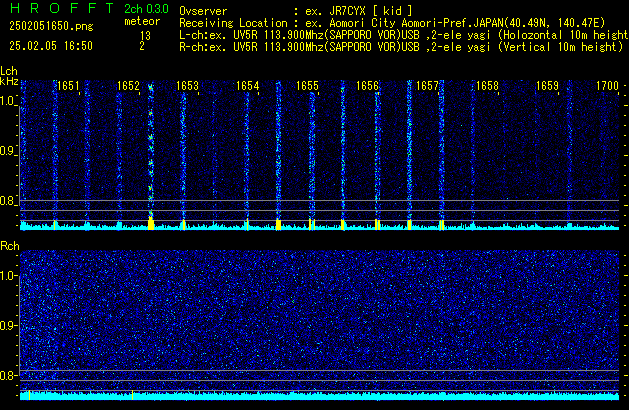Click the file name '2502051650.png'

coord(51,26)
